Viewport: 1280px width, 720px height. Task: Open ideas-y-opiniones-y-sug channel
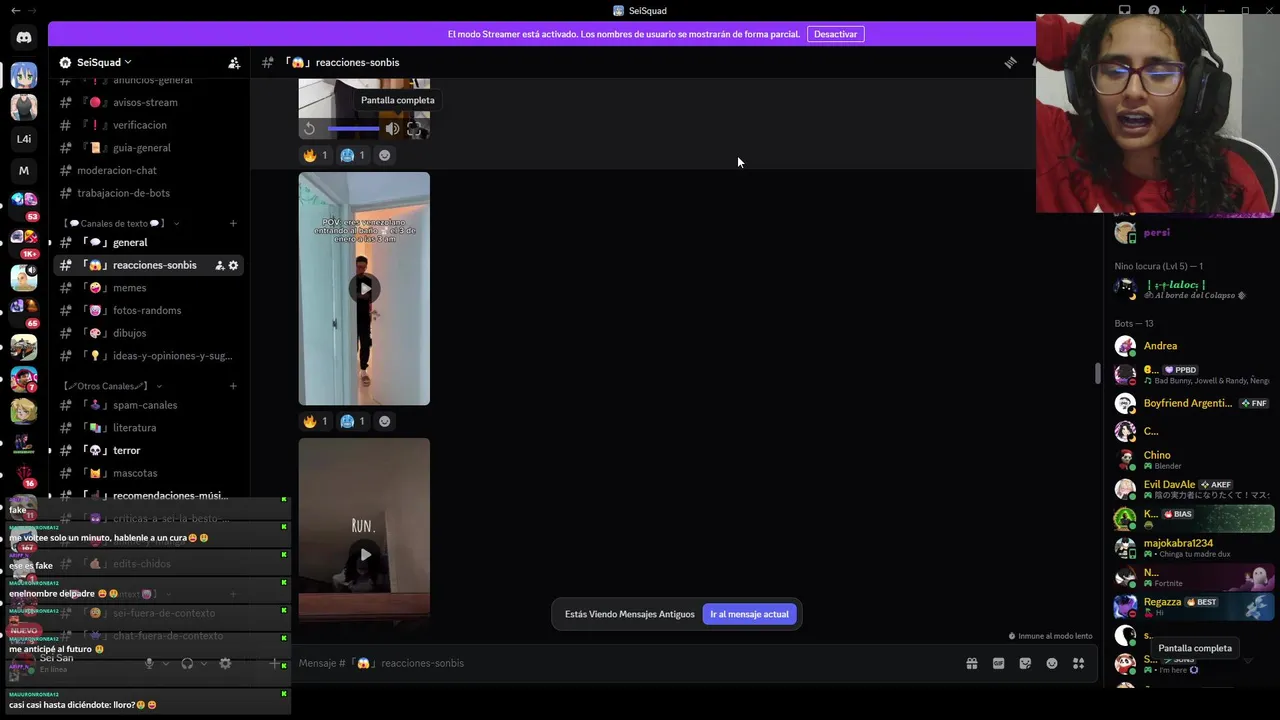[x=148, y=356]
